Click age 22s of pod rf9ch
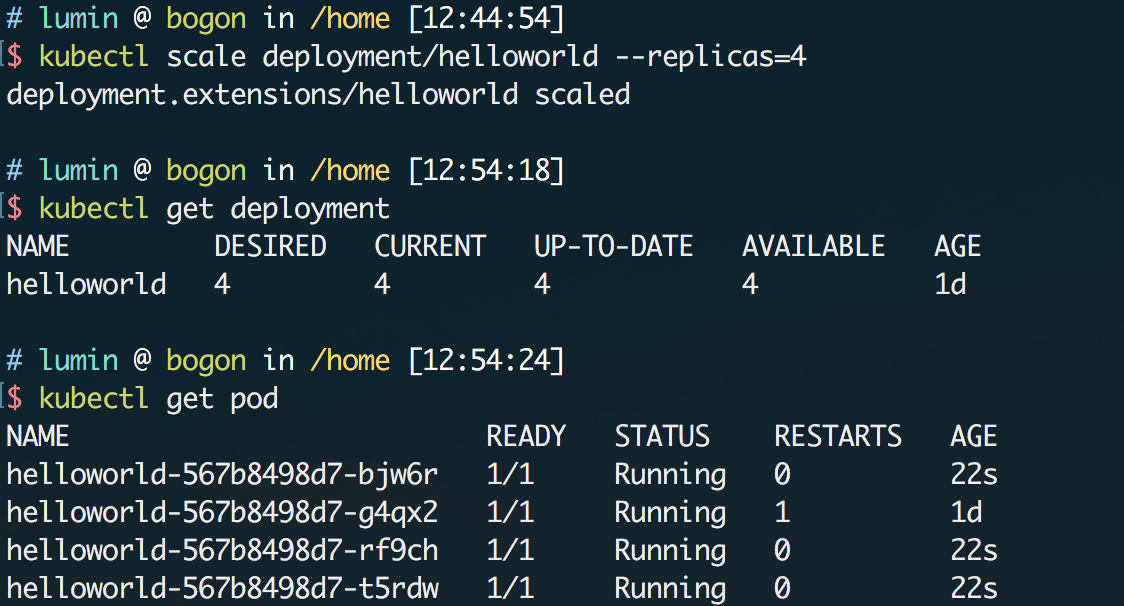1124x606 pixels. (974, 550)
